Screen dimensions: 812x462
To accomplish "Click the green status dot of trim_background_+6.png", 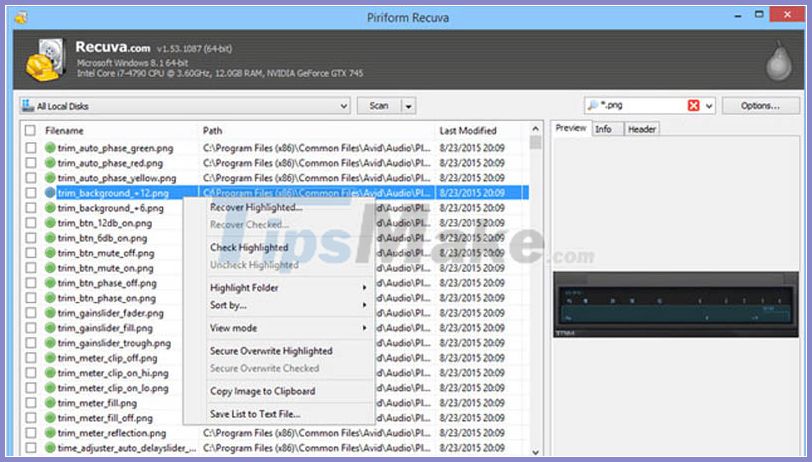I will tap(50, 208).
